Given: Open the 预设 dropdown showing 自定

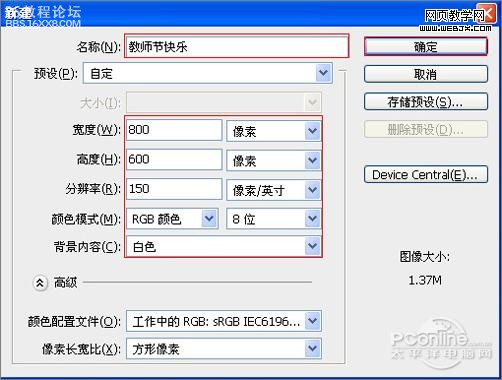Looking at the screenshot, I should [x=208, y=73].
